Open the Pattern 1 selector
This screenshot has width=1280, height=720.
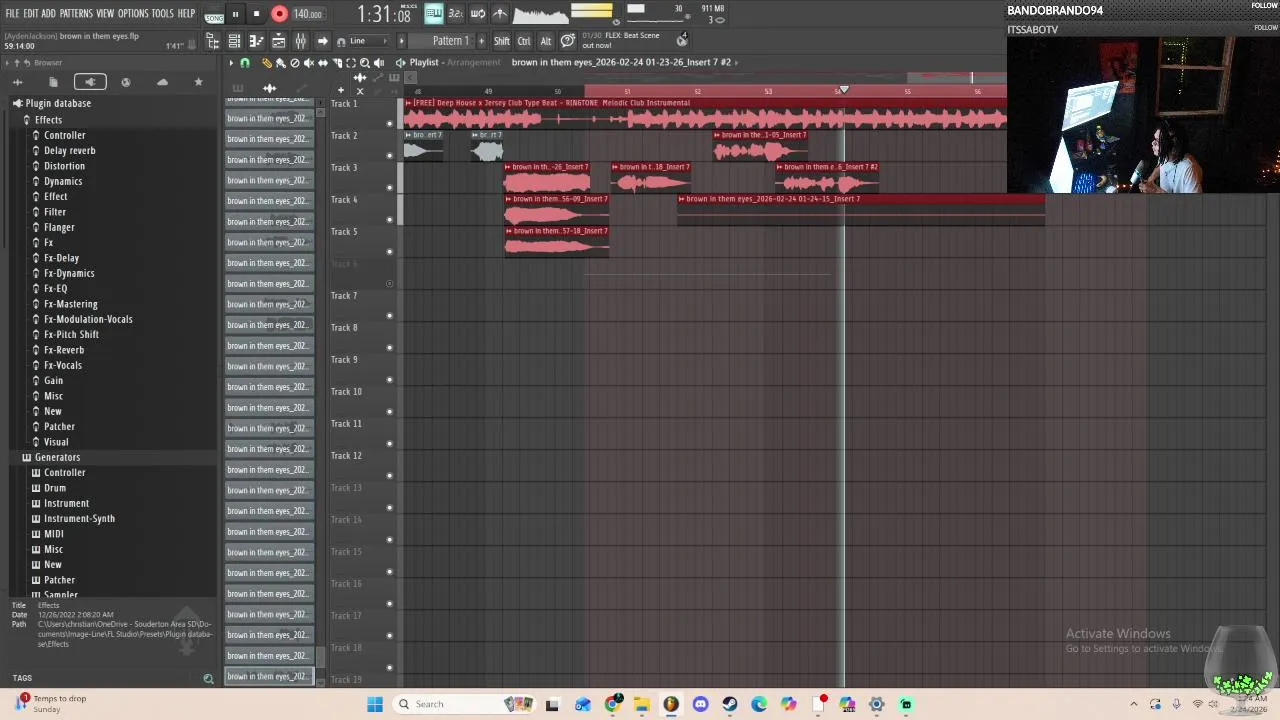[x=450, y=41]
